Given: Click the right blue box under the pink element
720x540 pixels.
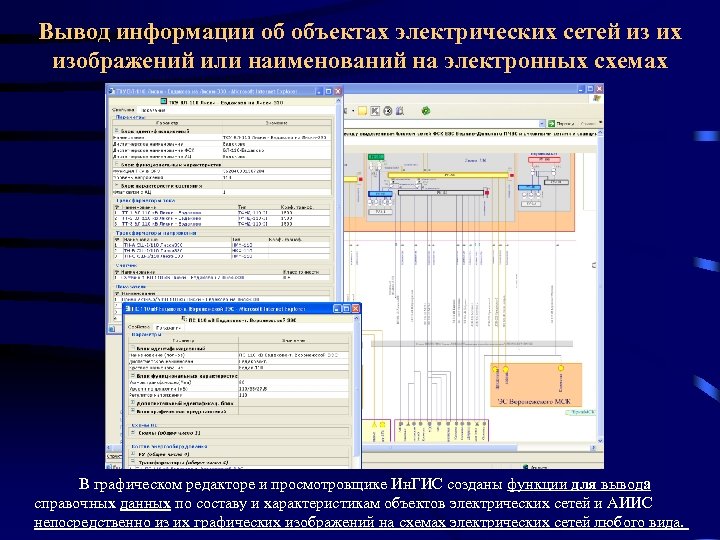Looking at the screenshot, I should [x=529, y=187].
